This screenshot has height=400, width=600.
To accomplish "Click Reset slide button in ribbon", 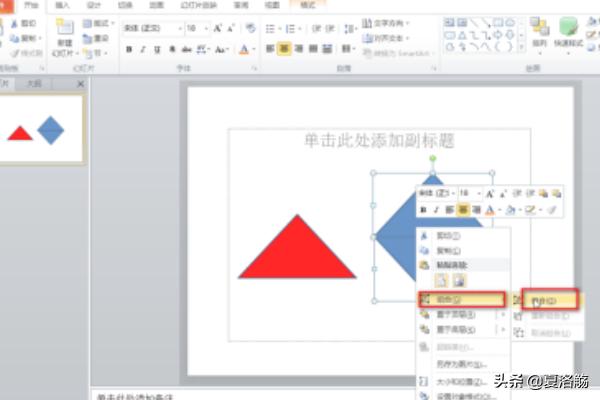I will [96, 38].
